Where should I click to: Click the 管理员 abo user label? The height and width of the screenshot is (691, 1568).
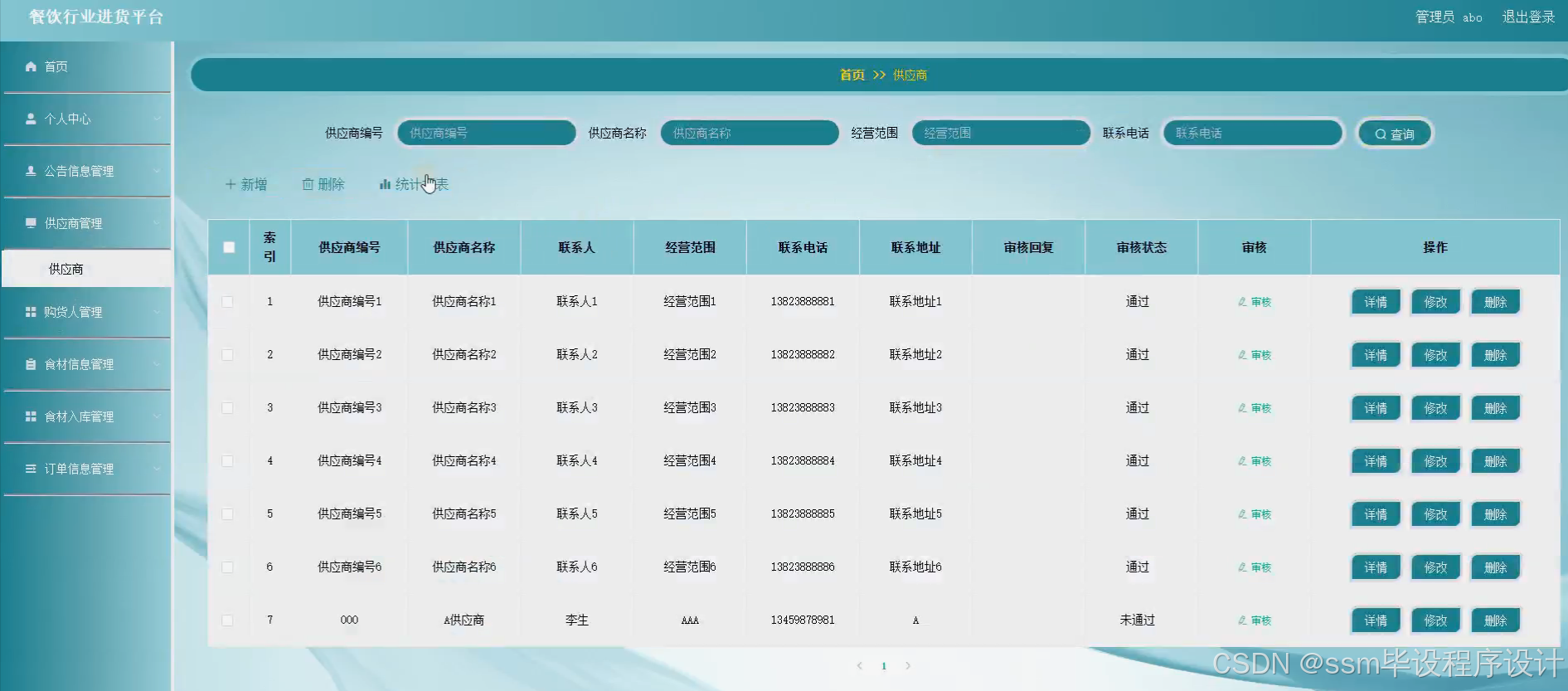click(x=1449, y=17)
